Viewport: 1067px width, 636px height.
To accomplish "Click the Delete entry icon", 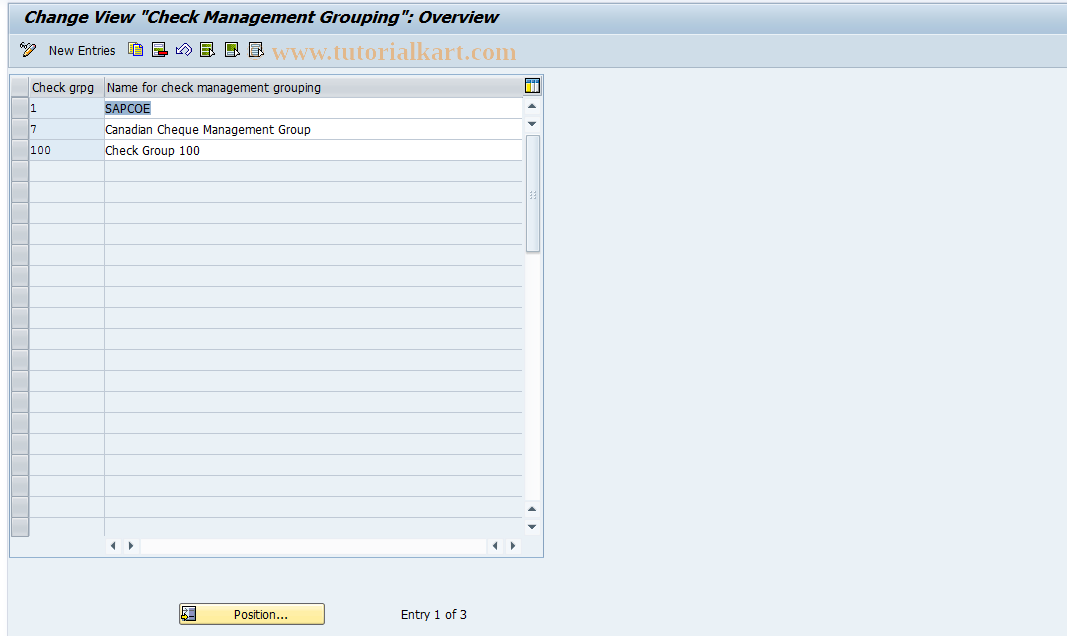I will tap(160, 50).
